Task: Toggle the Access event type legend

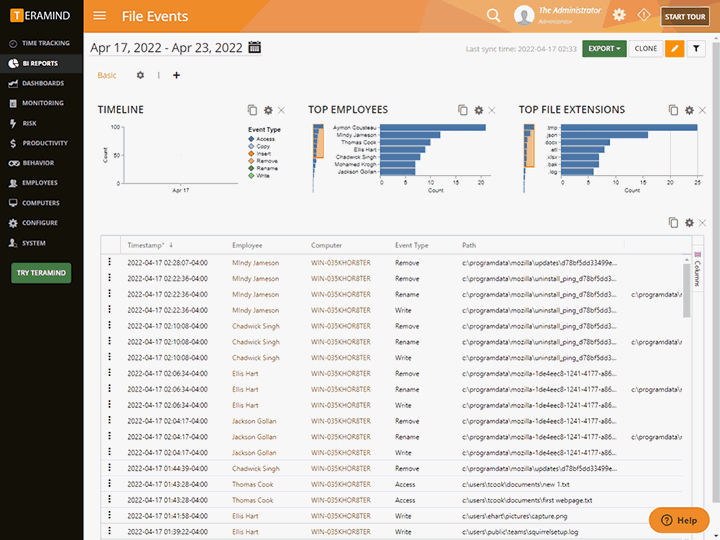Action: click(x=266, y=139)
